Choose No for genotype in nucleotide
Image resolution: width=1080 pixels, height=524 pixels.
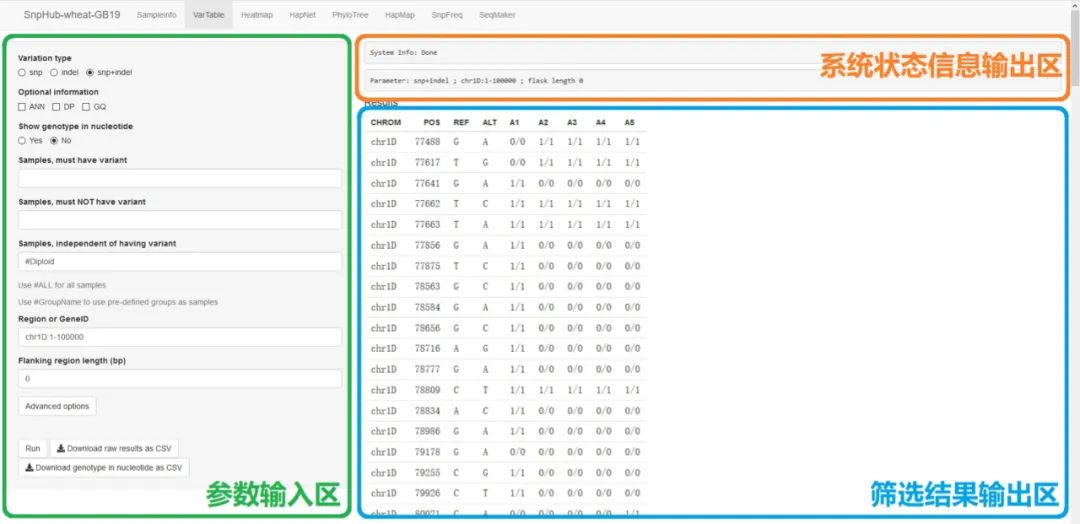point(54,140)
